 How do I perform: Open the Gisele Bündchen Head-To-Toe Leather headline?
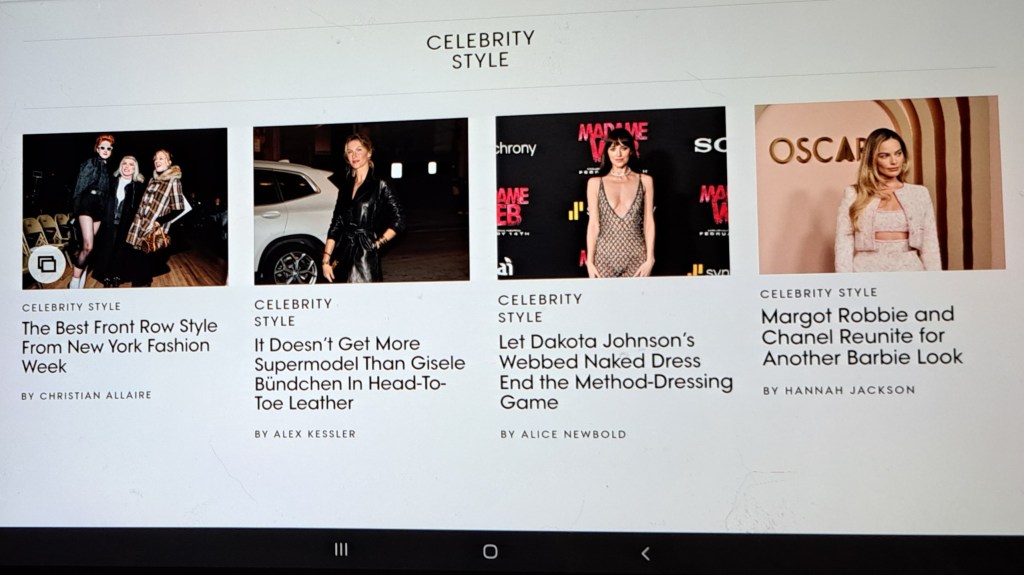click(360, 373)
